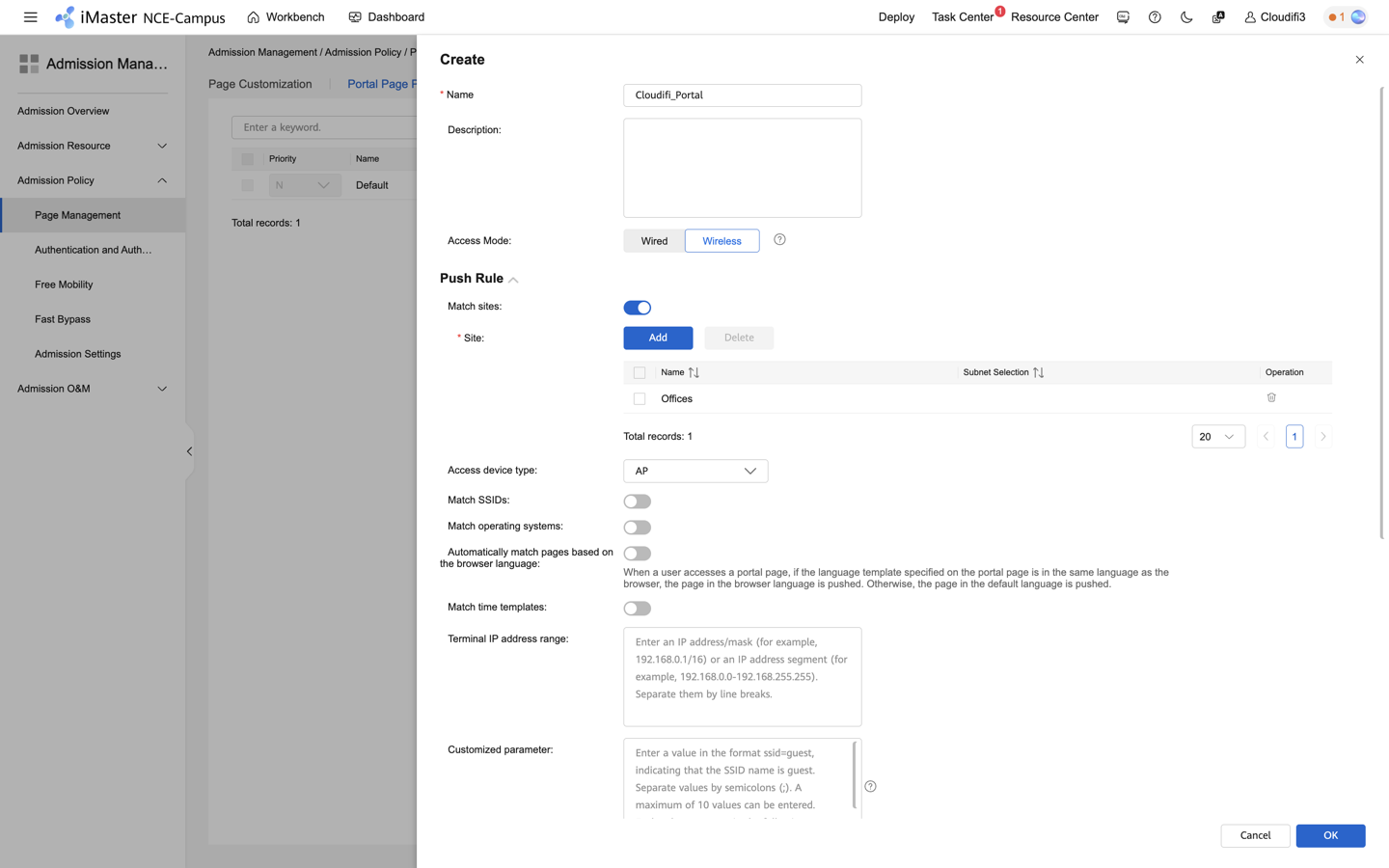This screenshot has height=868, width=1389.
Task: Add a new site with the Add button
Action: coord(658,338)
